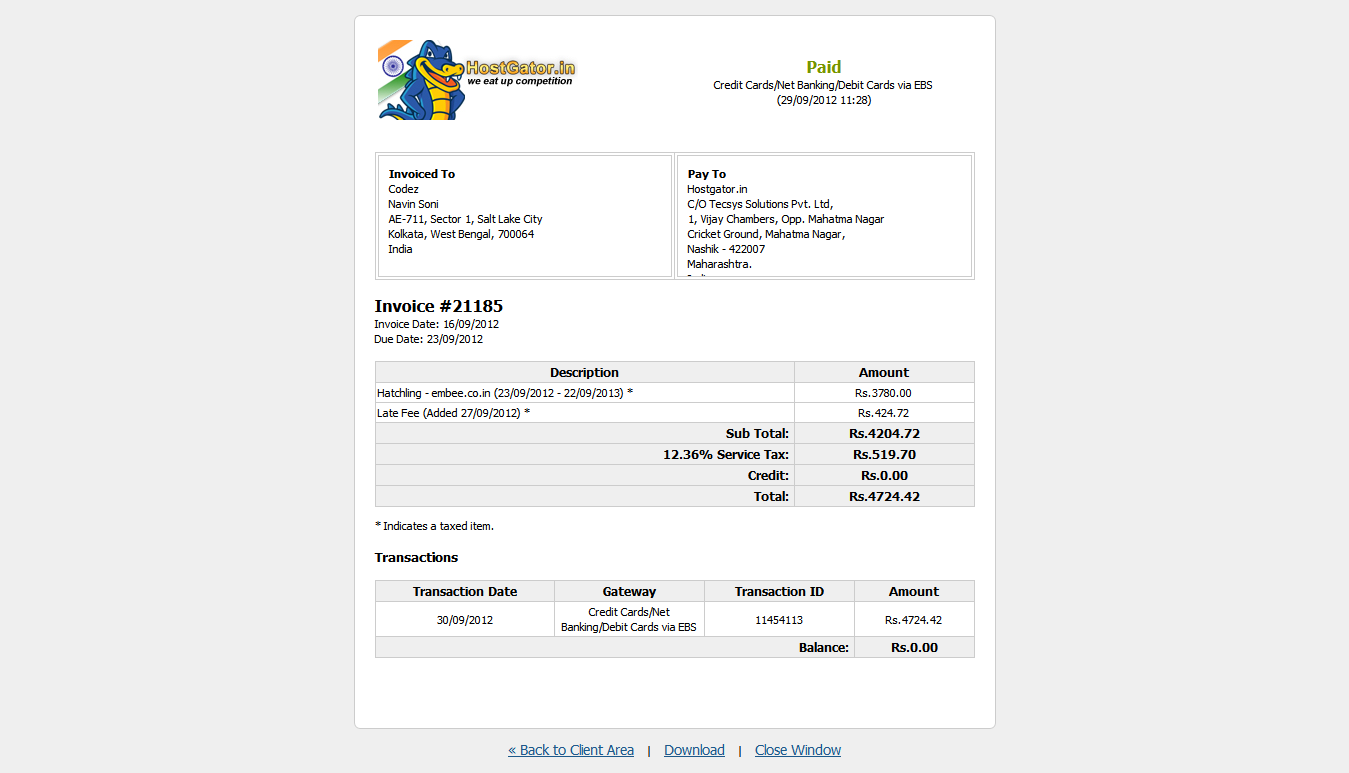Click the Hatchling - embee.co.in line item

point(505,393)
